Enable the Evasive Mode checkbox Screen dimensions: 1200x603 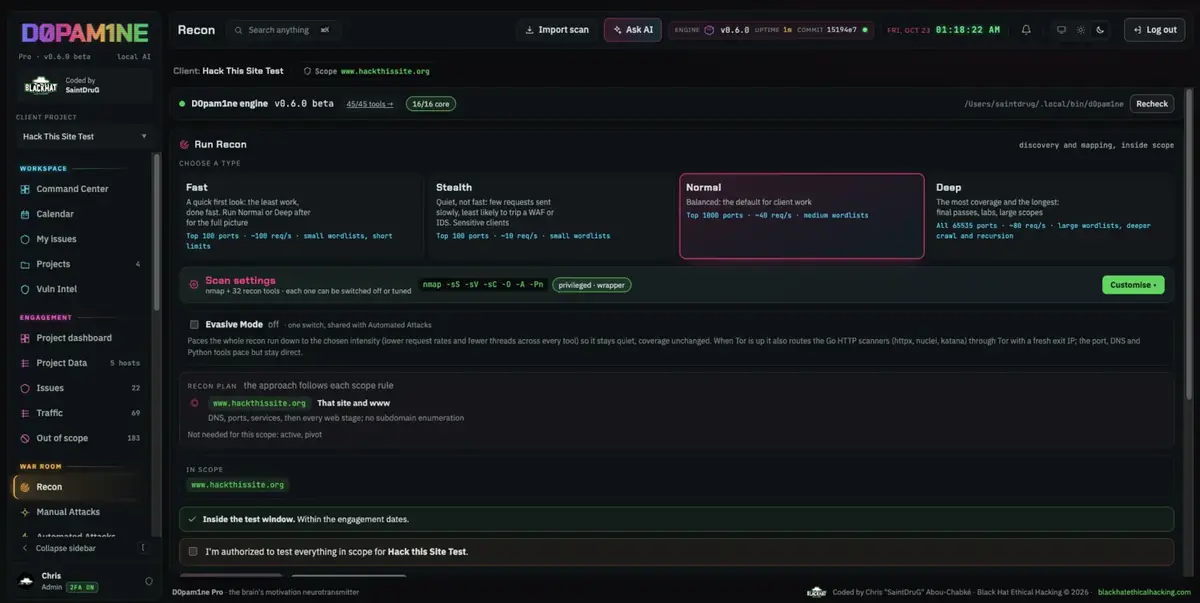pyautogui.click(x=194, y=324)
